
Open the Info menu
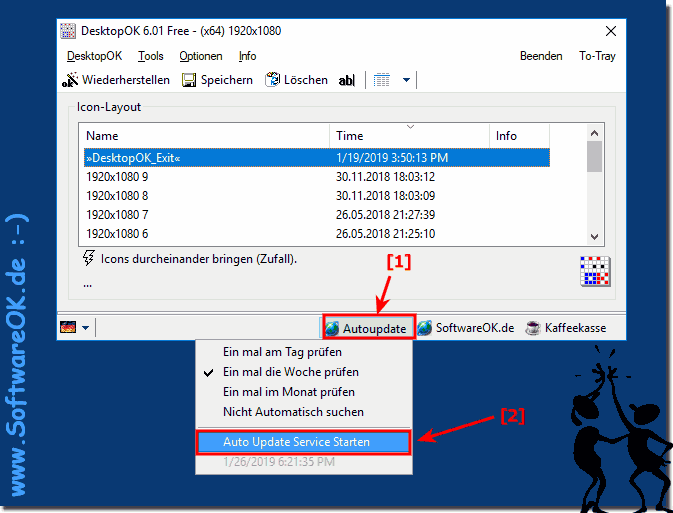247,56
